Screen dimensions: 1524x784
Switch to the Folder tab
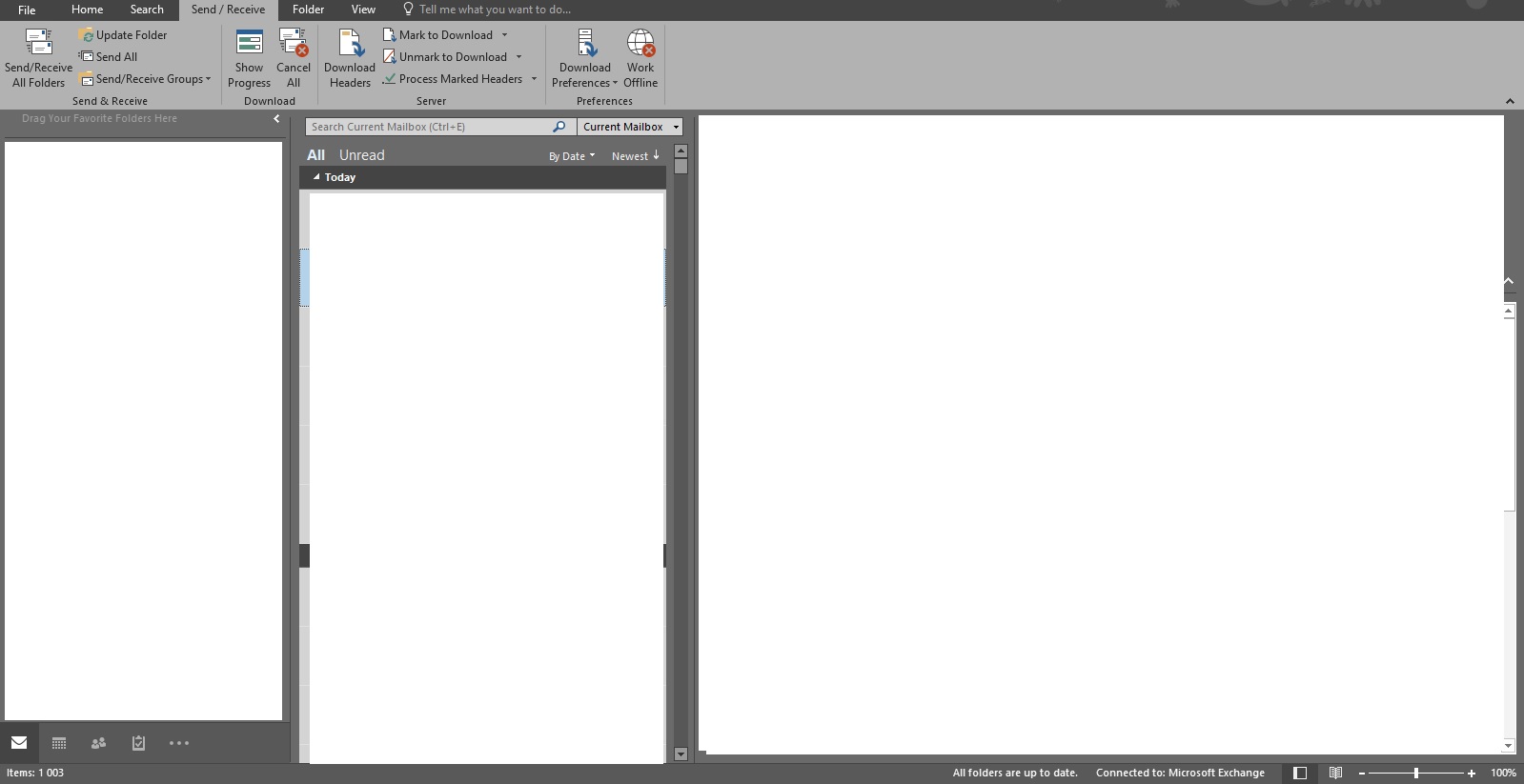pyautogui.click(x=308, y=10)
